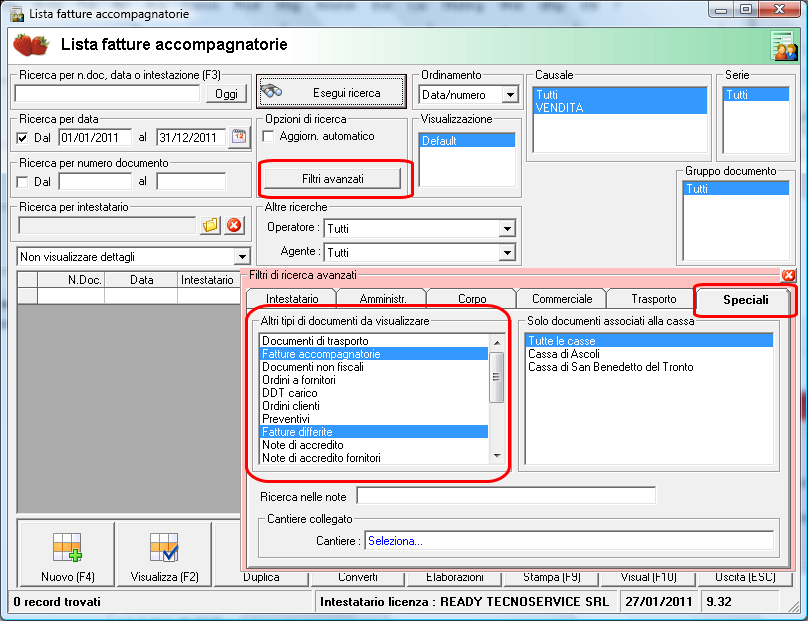Clear intestatario with red X icon

(x=234, y=225)
